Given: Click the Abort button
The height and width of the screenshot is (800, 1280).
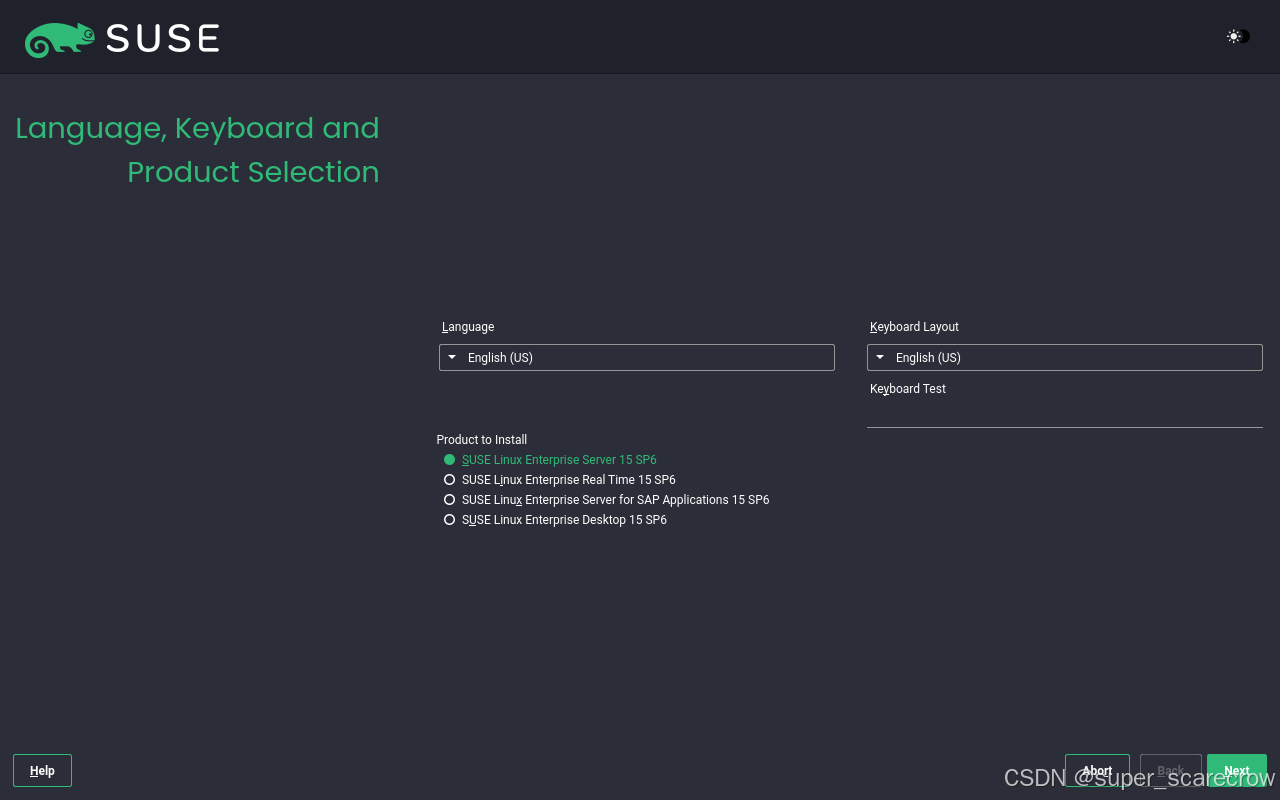Looking at the screenshot, I should pos(1097,770).
